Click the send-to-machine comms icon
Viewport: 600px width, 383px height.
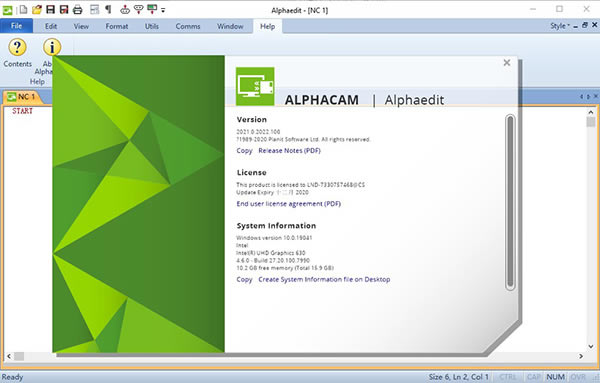coord(125,10)
